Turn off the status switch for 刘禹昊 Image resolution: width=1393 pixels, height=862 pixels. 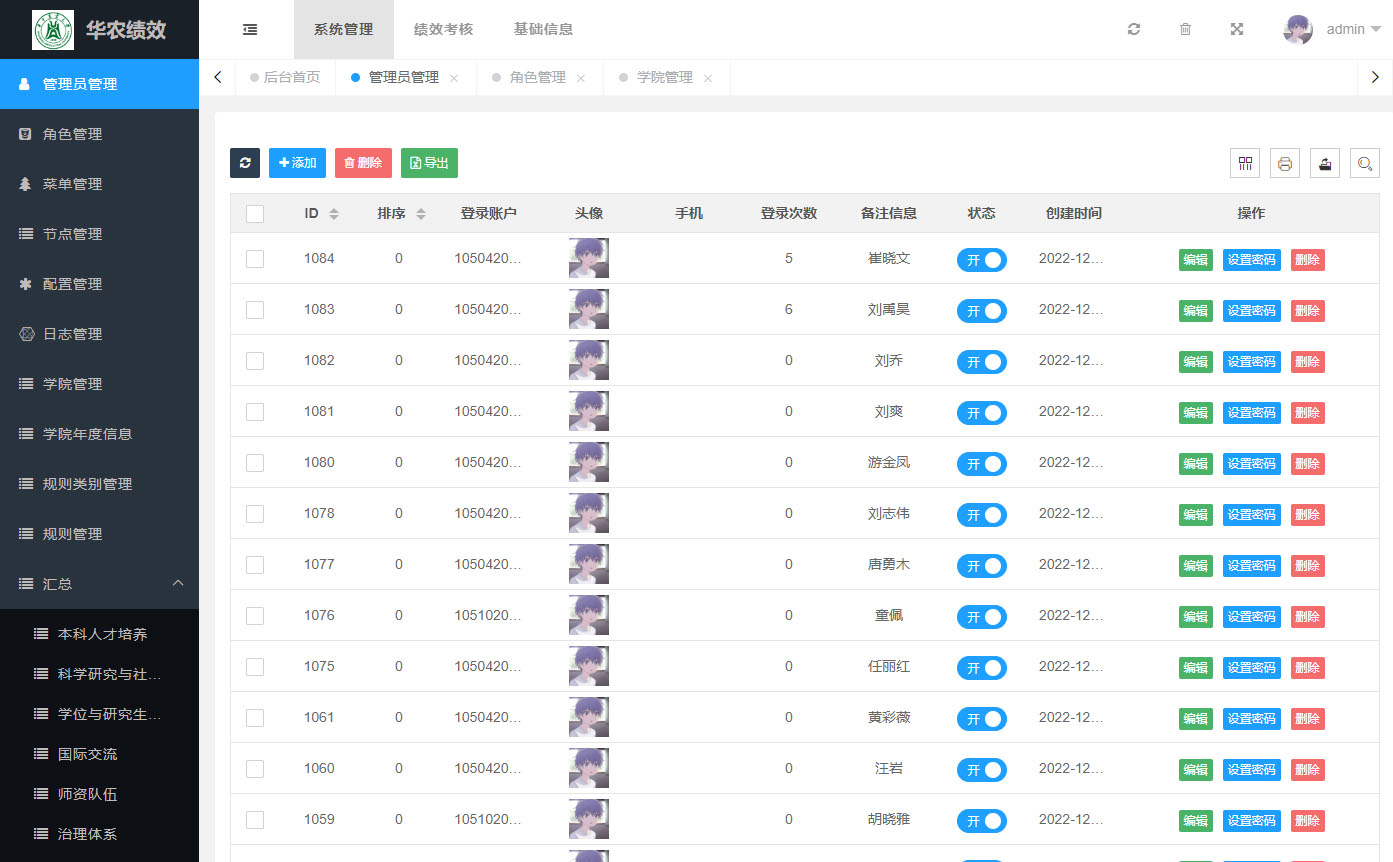(x=981, y=311)
